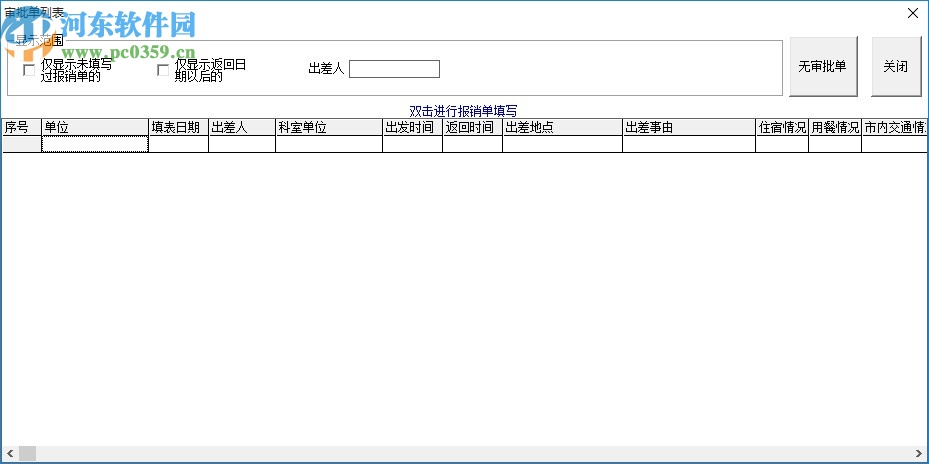Click the 无审批单 button
Viewport: 929px width, 464px height.
pyautogui.click(x=823, y=66)
